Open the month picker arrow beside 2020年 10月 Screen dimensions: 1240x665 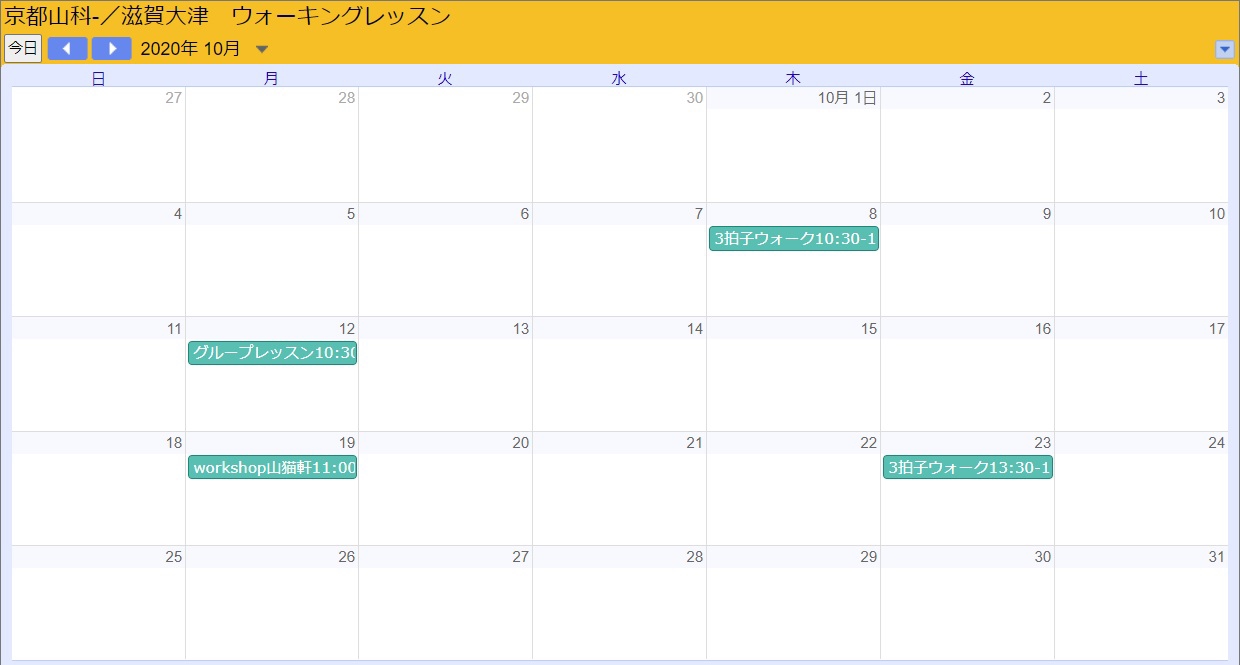(262, 49)
